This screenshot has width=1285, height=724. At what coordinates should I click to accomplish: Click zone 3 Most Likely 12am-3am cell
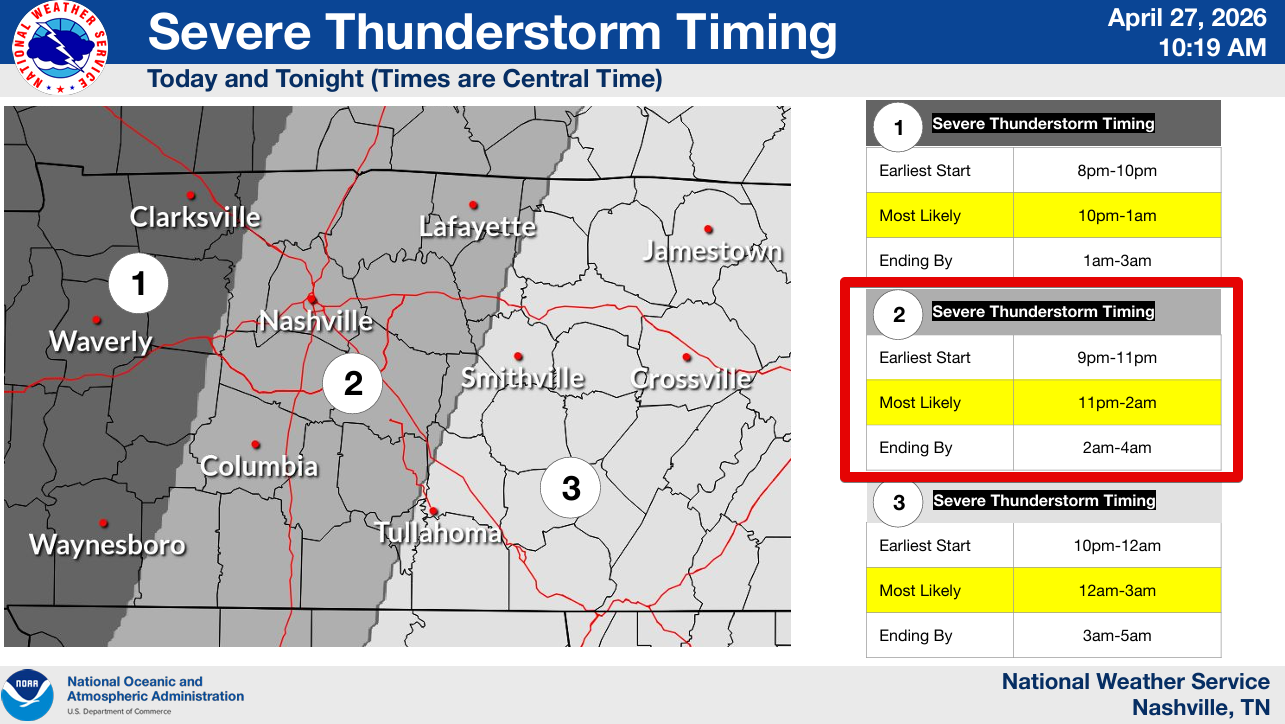(x=1117, y=591)
